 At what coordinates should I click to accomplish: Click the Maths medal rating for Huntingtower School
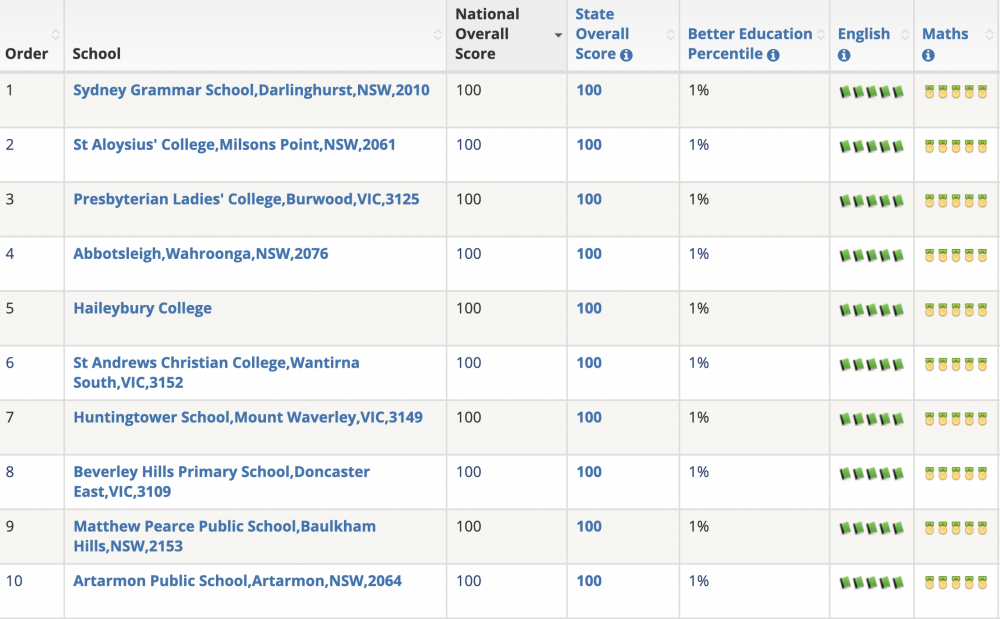coord(955,419)
